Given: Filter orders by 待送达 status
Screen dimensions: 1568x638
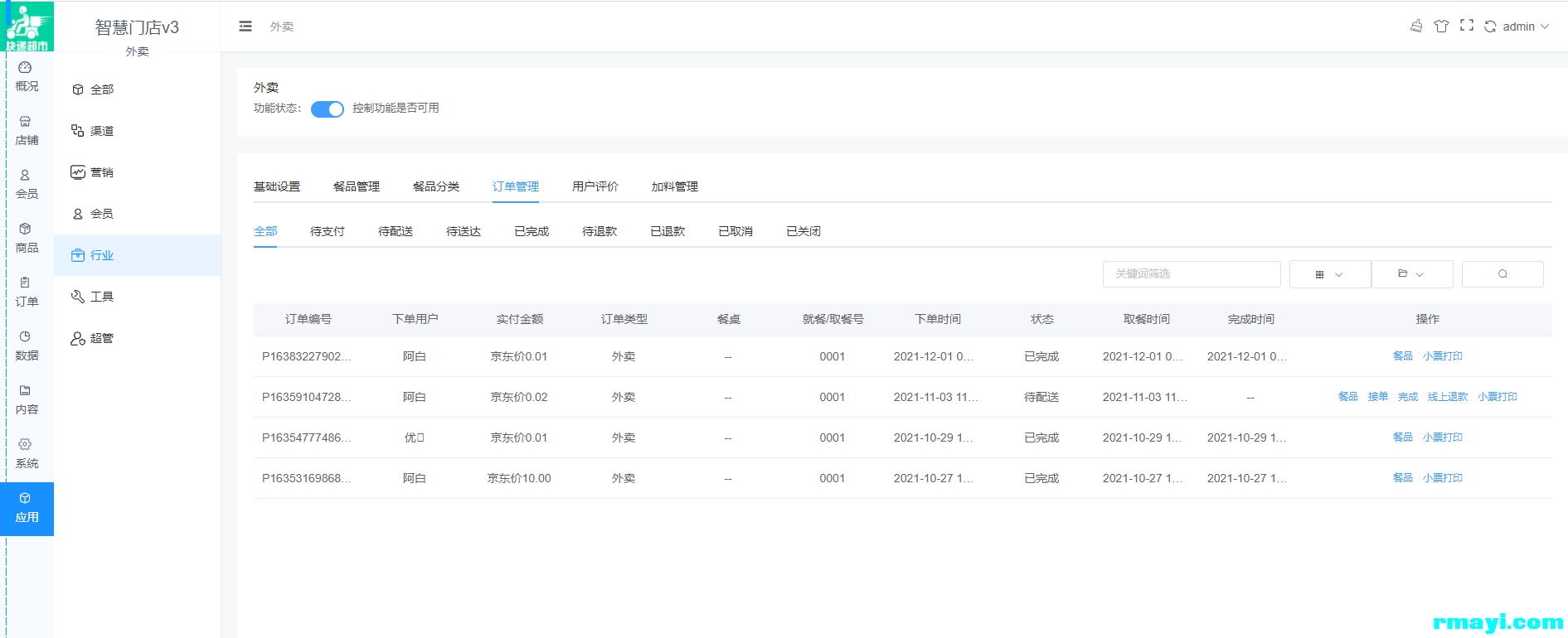Looking at the screenshot, I should point(464,231).
